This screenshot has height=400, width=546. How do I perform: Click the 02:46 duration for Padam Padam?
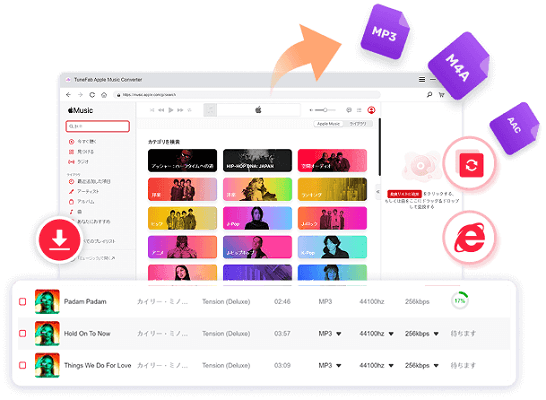(282, 301)
